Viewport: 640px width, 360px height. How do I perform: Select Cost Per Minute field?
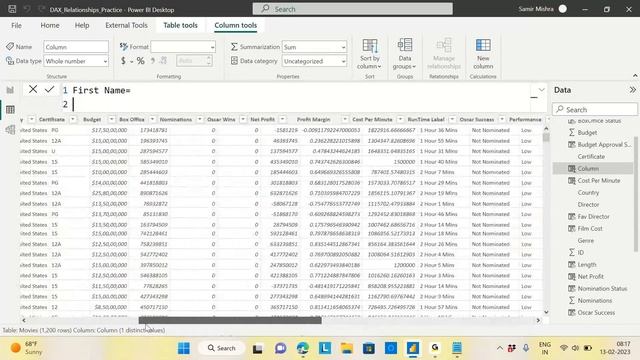598,180
